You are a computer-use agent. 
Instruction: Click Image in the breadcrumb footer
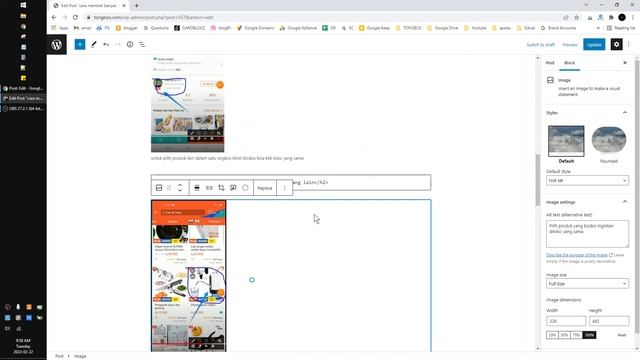click(80, 356)
